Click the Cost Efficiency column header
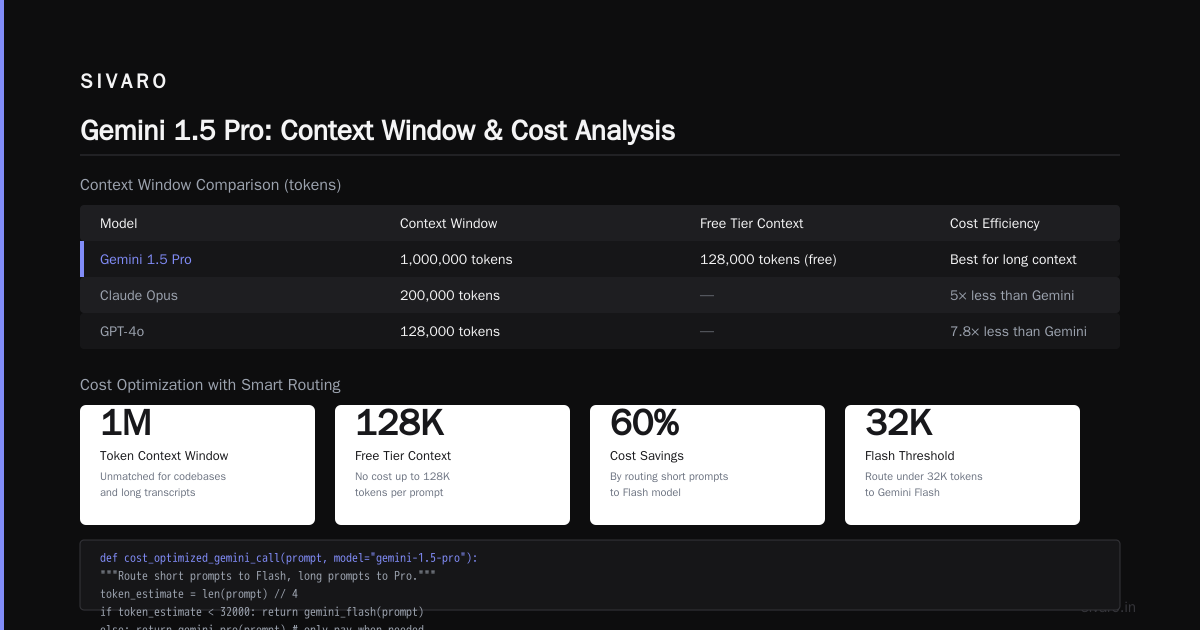Image resolution: width=1200 pixels, height=630 pixels. point(995,223)
